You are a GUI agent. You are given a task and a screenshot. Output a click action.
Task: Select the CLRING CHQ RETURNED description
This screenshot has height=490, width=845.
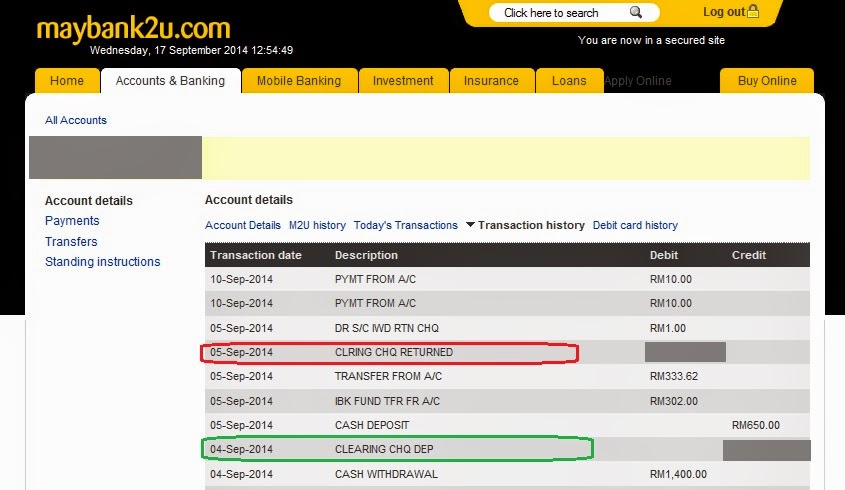pos(394,353)
